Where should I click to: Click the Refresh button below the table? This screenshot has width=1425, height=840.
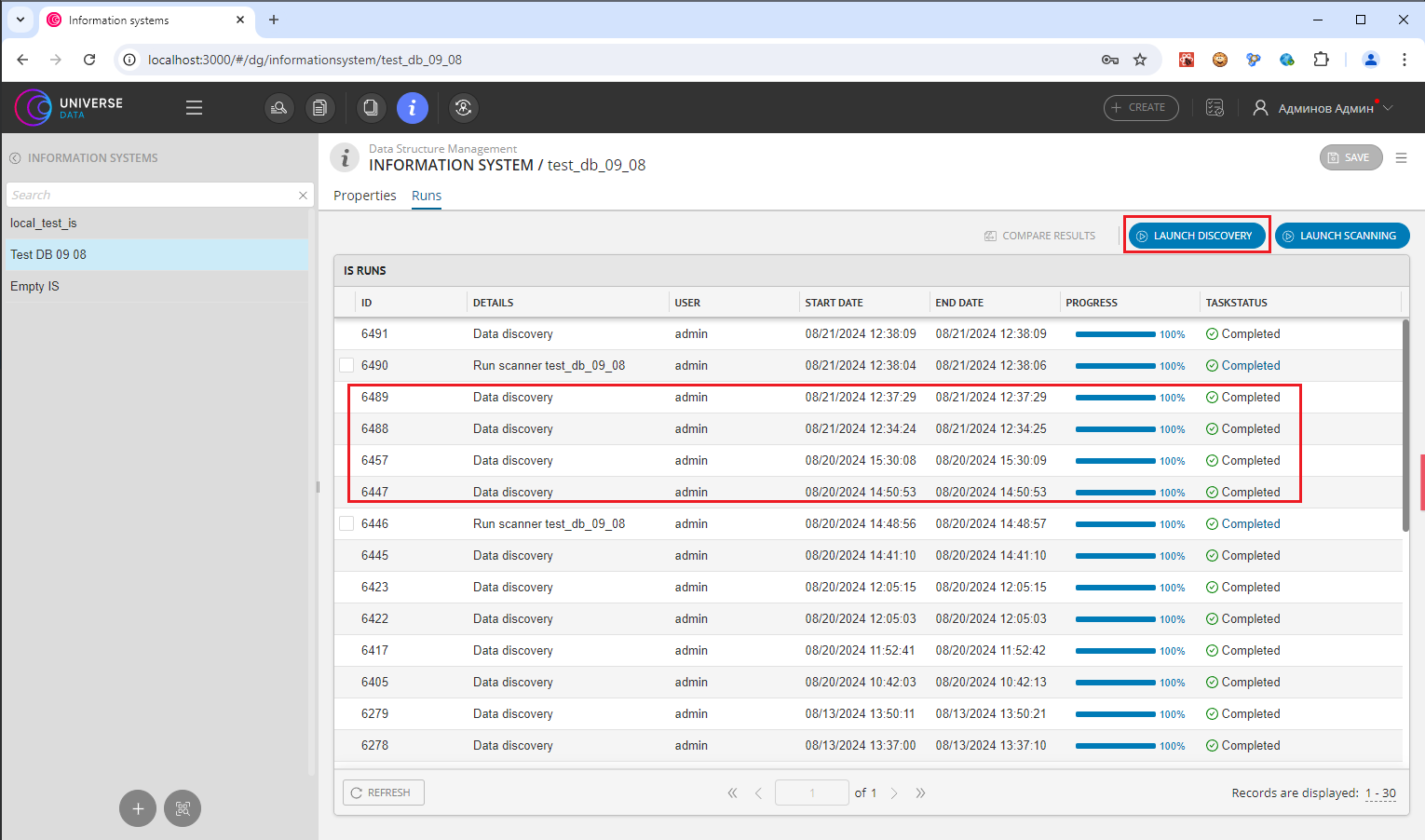click(x=384, y=793)
